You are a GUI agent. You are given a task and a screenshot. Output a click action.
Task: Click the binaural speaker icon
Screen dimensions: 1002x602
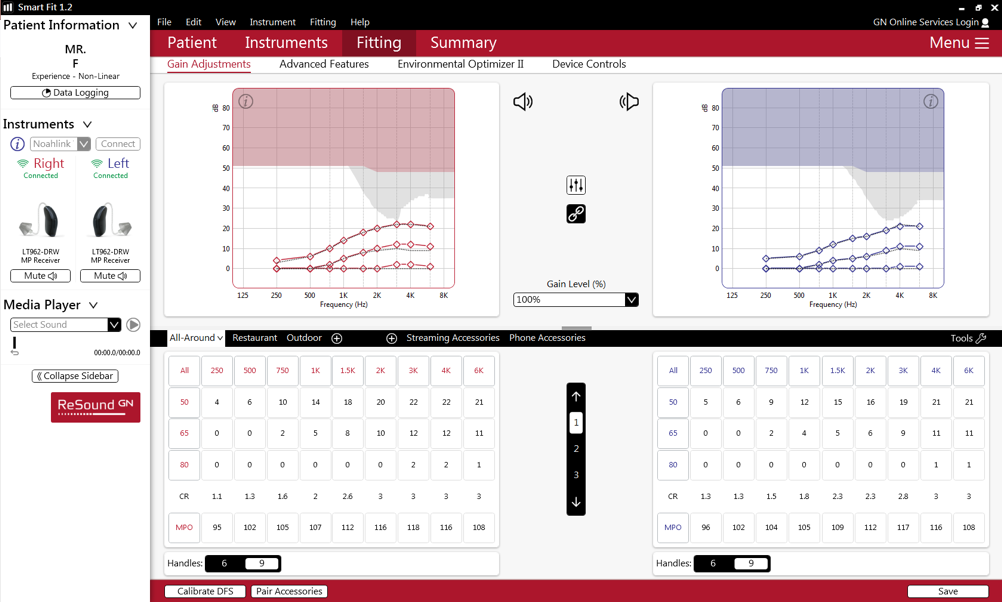(629, 102)
